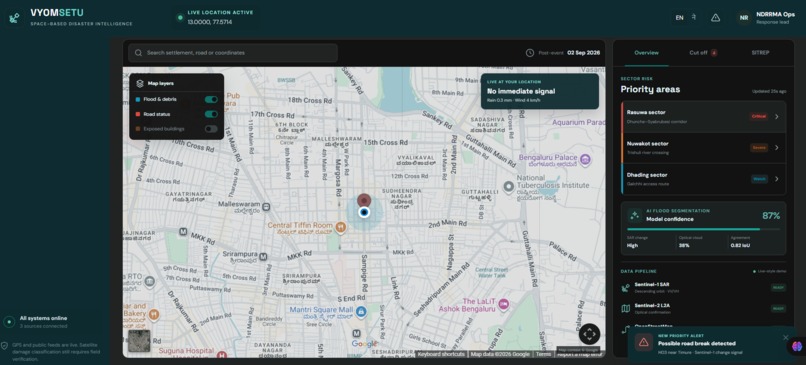Click the search magnifier icon

pyautogui.click(x=138, y=53)
